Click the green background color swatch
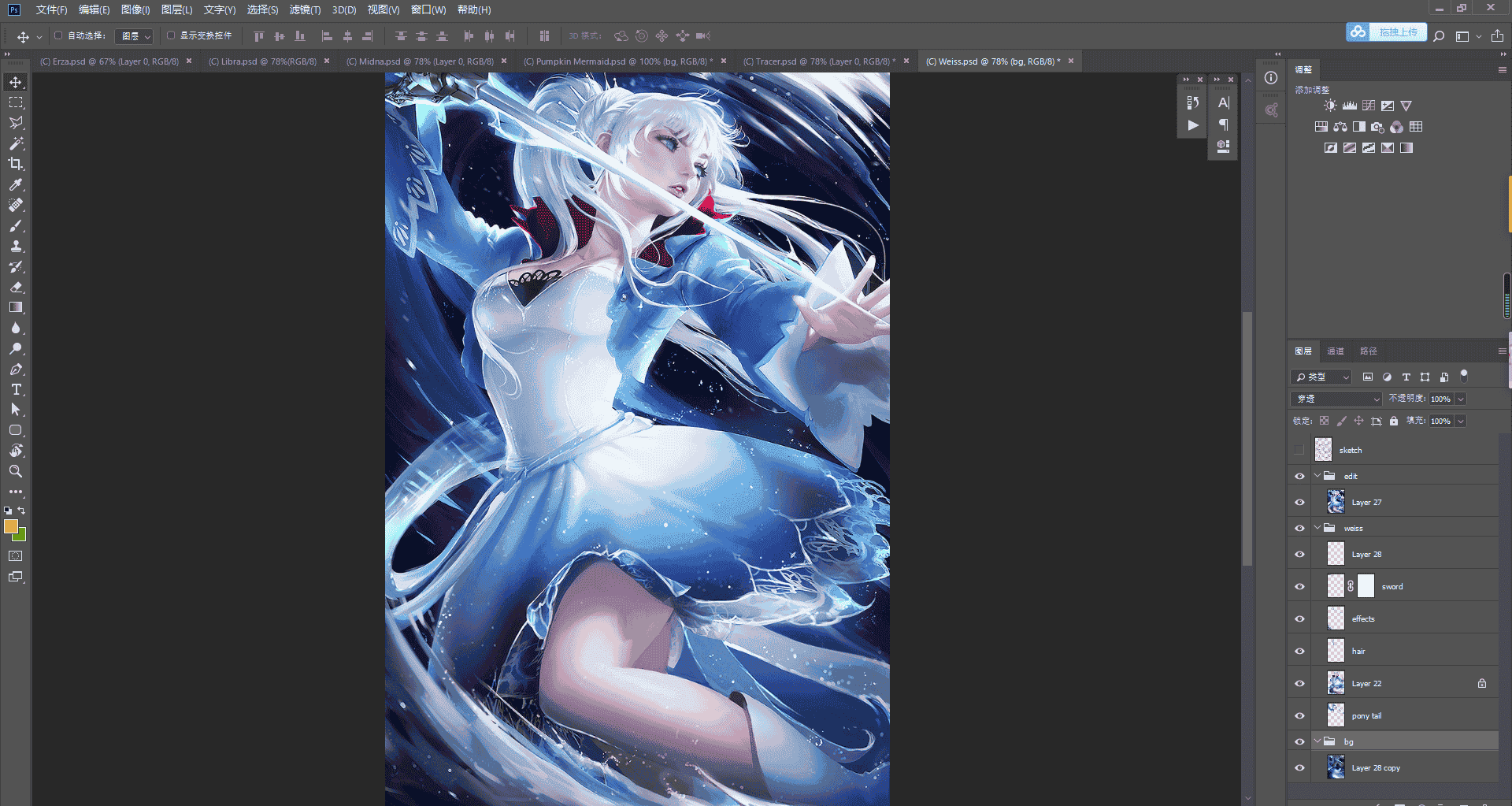Image resolution: width=1512 pixels, height=806 pixels. (21, 537)
